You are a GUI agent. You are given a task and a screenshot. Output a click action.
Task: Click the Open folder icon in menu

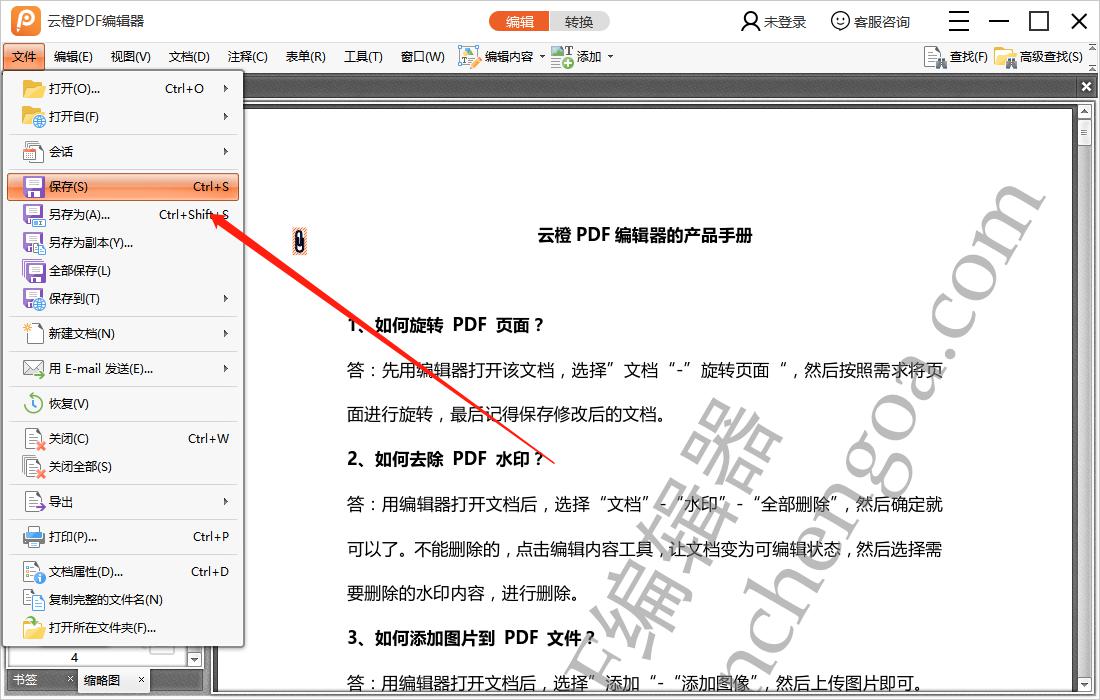coord(33,88)
